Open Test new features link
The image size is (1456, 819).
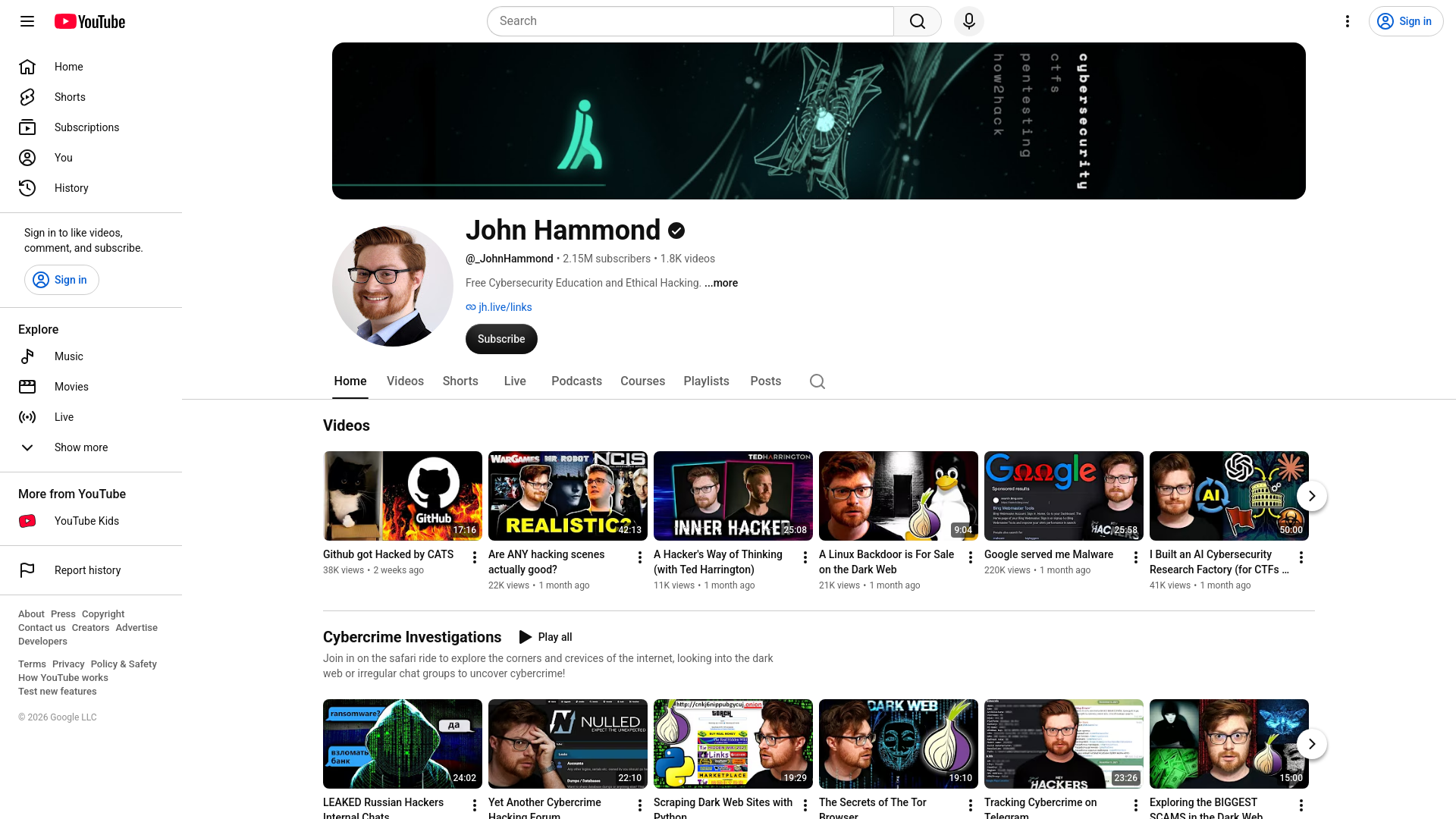[58, 692]
